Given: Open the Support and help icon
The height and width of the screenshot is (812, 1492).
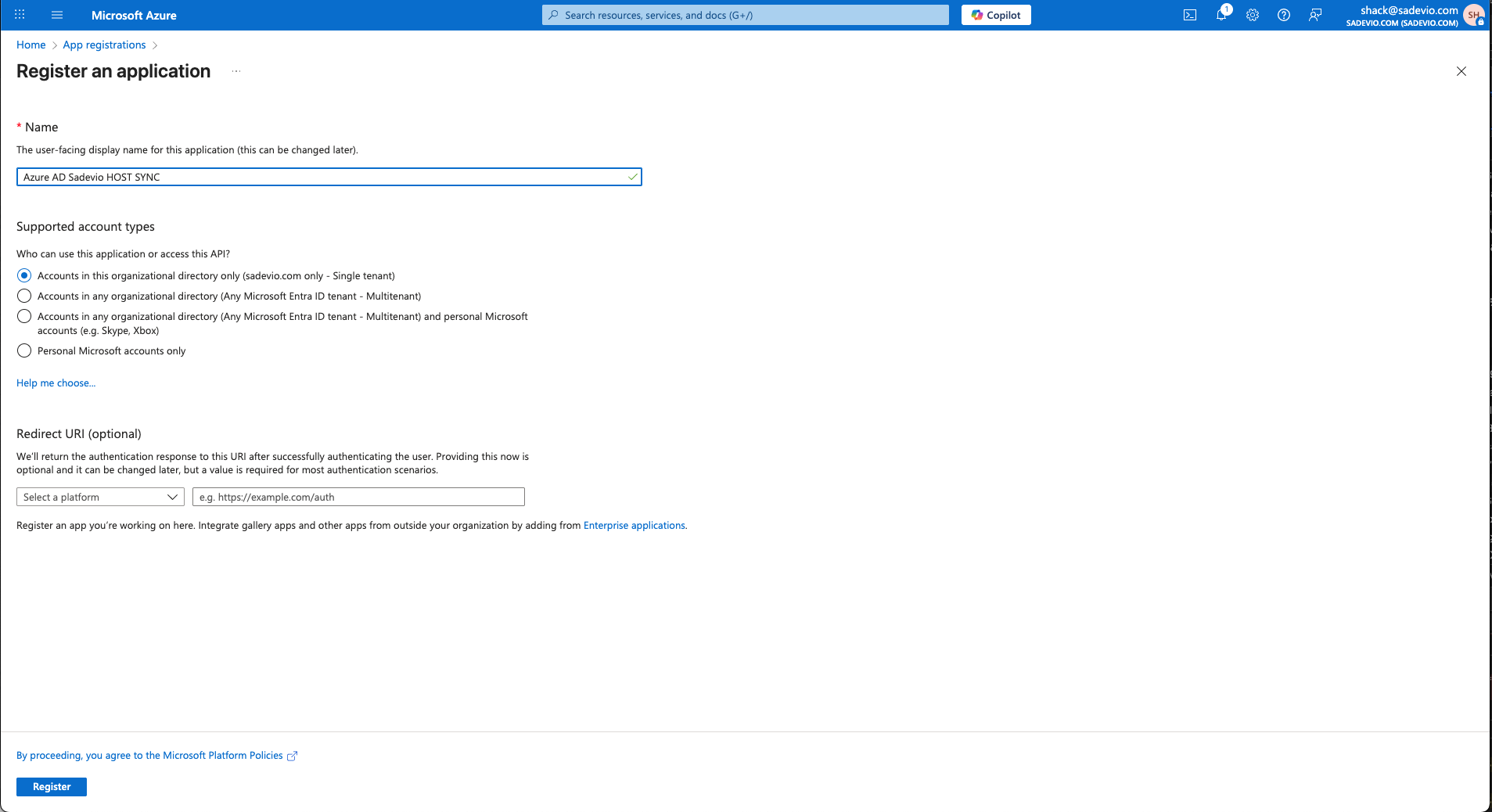Looking at the screenshot, I should click(1283, 15).
